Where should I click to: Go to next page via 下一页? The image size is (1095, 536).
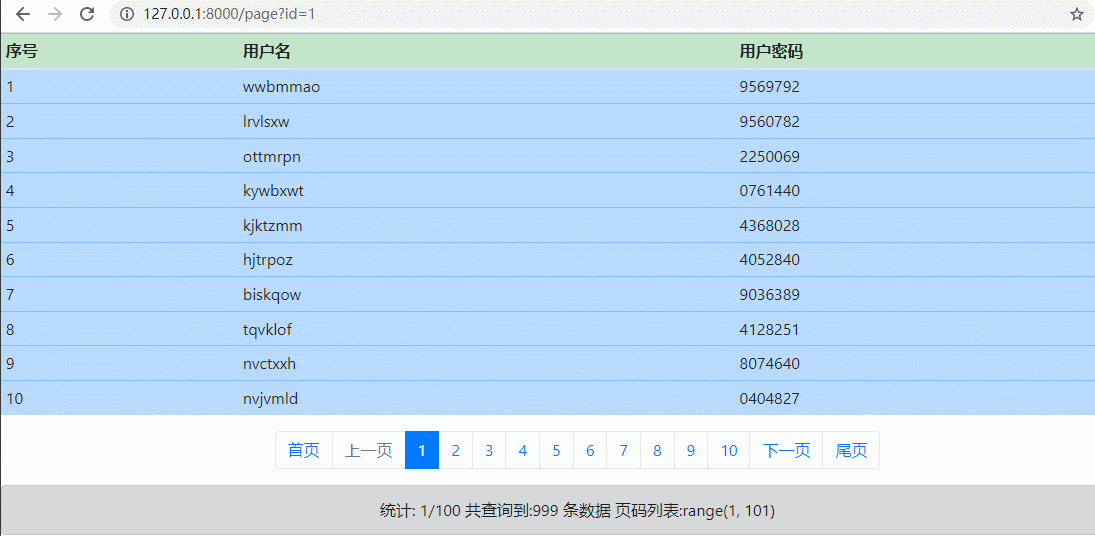pyautogui.click(x=786, y=450)
